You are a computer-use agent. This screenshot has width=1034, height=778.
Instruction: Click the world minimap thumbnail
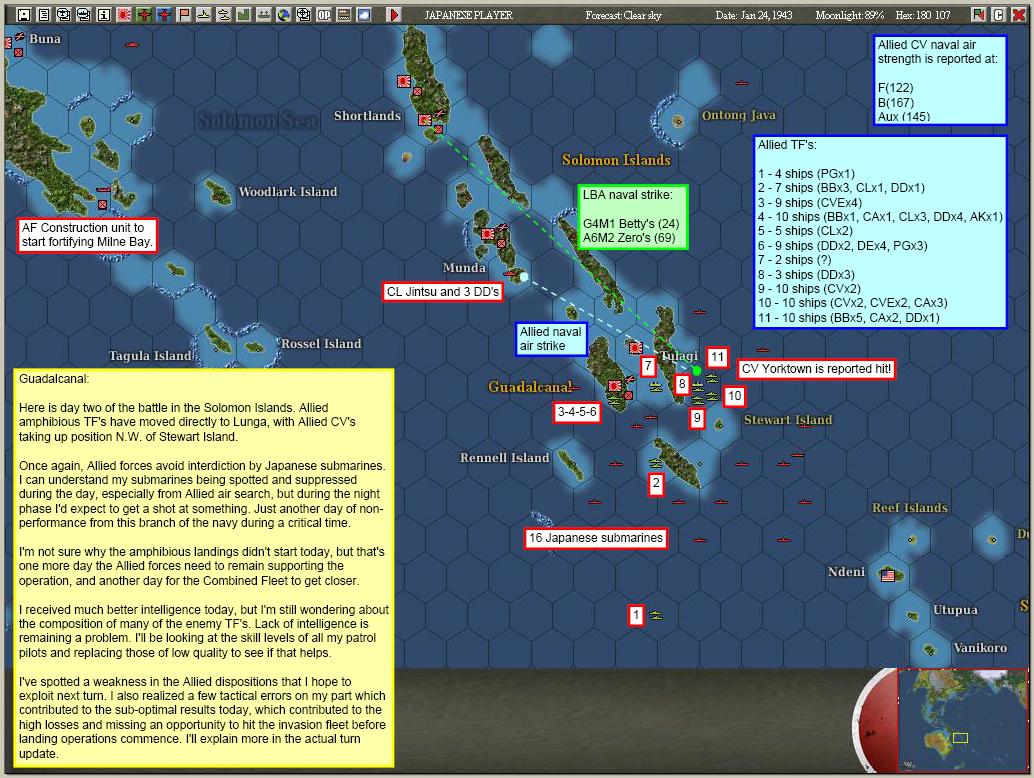point(962,719)
